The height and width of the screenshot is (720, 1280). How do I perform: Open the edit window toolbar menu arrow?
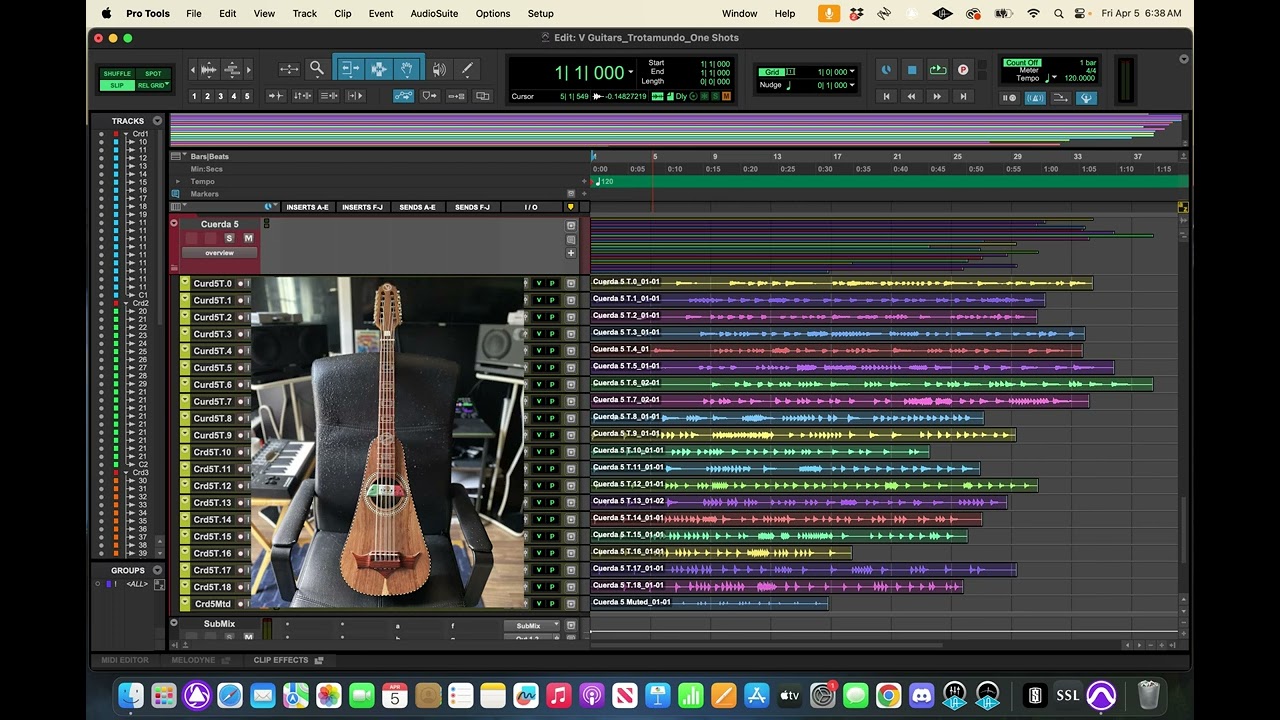coord(1184,59)
